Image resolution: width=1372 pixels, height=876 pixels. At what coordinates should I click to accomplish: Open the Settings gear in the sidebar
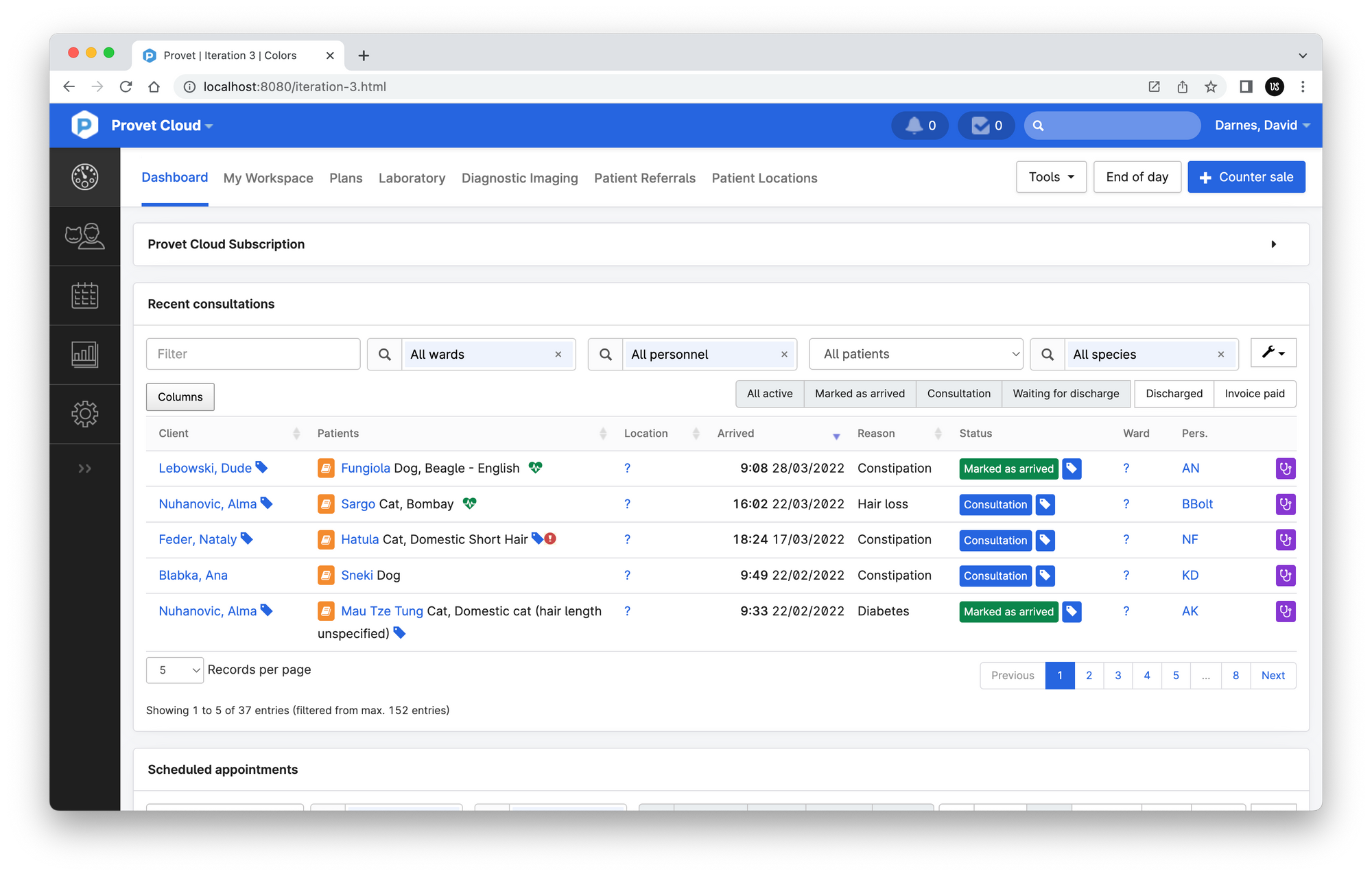pyautogui.click(x=85, y=414)
